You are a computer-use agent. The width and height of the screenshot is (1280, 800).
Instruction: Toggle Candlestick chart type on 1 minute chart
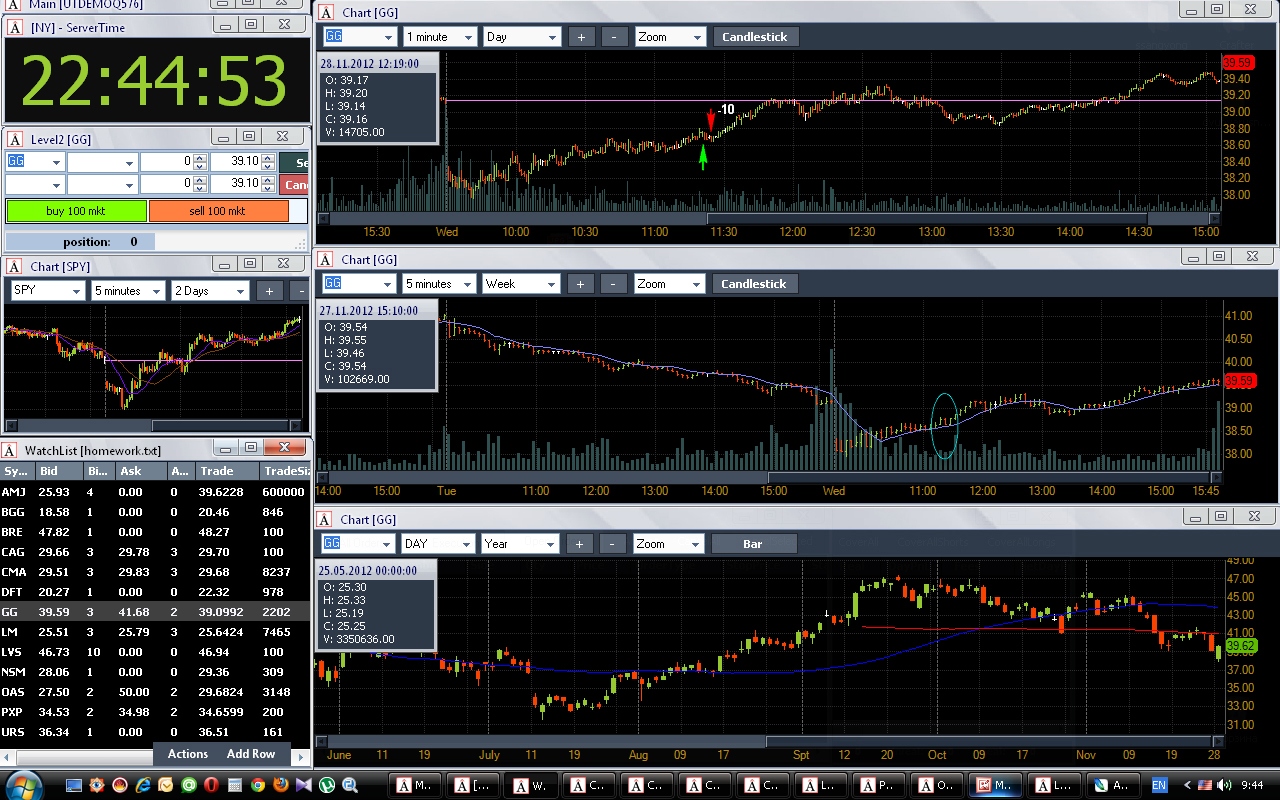click(755, 37)
